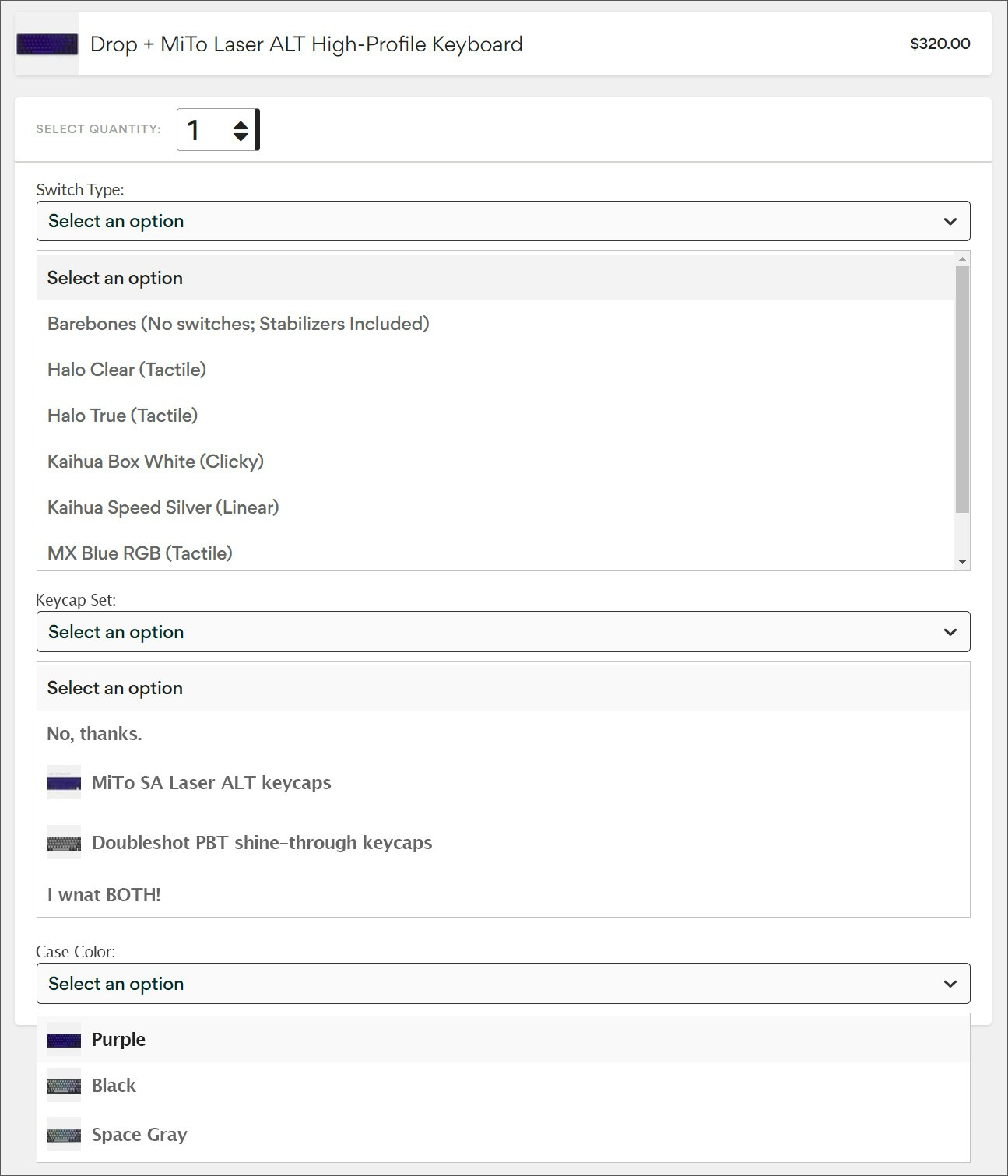Select MX Blue RGB (Tactile) switch

140,553
